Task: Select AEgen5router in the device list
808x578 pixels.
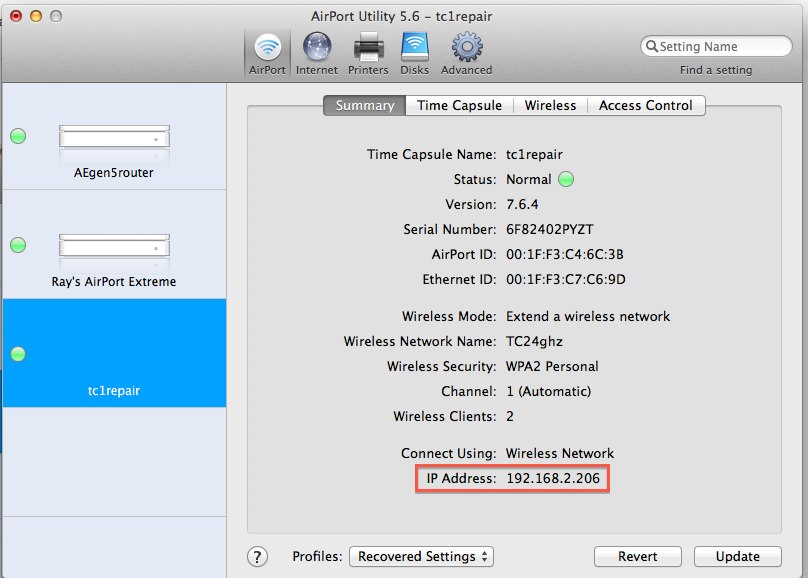Action: click(114, 137)
